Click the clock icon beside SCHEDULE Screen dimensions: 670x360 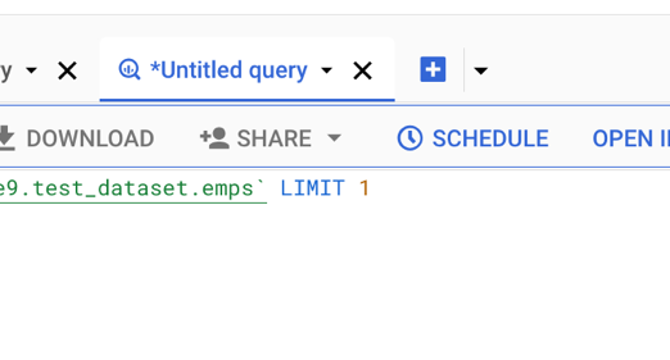point(410,138)
